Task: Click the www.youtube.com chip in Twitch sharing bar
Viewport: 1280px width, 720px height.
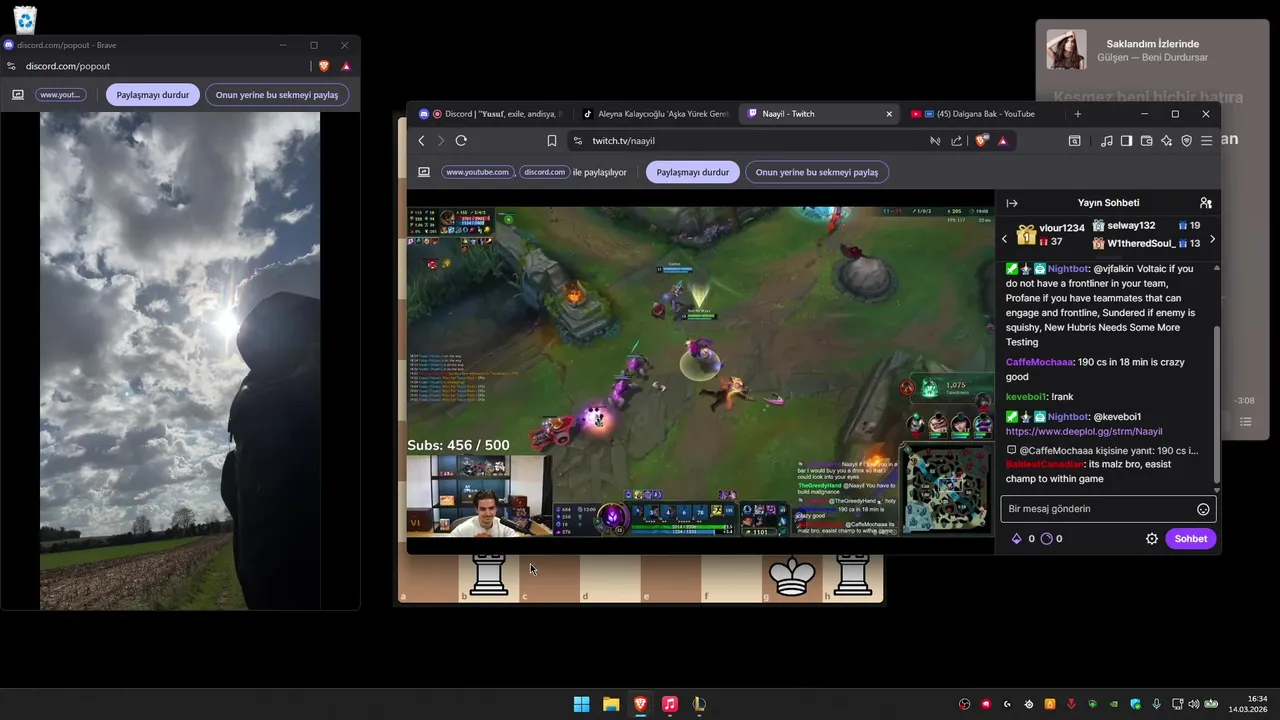Action: click(x=478, y=172)
